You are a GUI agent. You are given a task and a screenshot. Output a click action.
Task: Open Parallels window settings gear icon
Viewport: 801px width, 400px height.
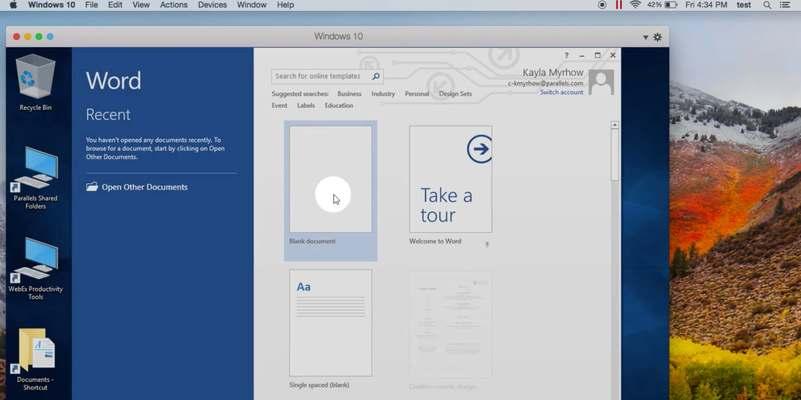[x=657, y=37]
